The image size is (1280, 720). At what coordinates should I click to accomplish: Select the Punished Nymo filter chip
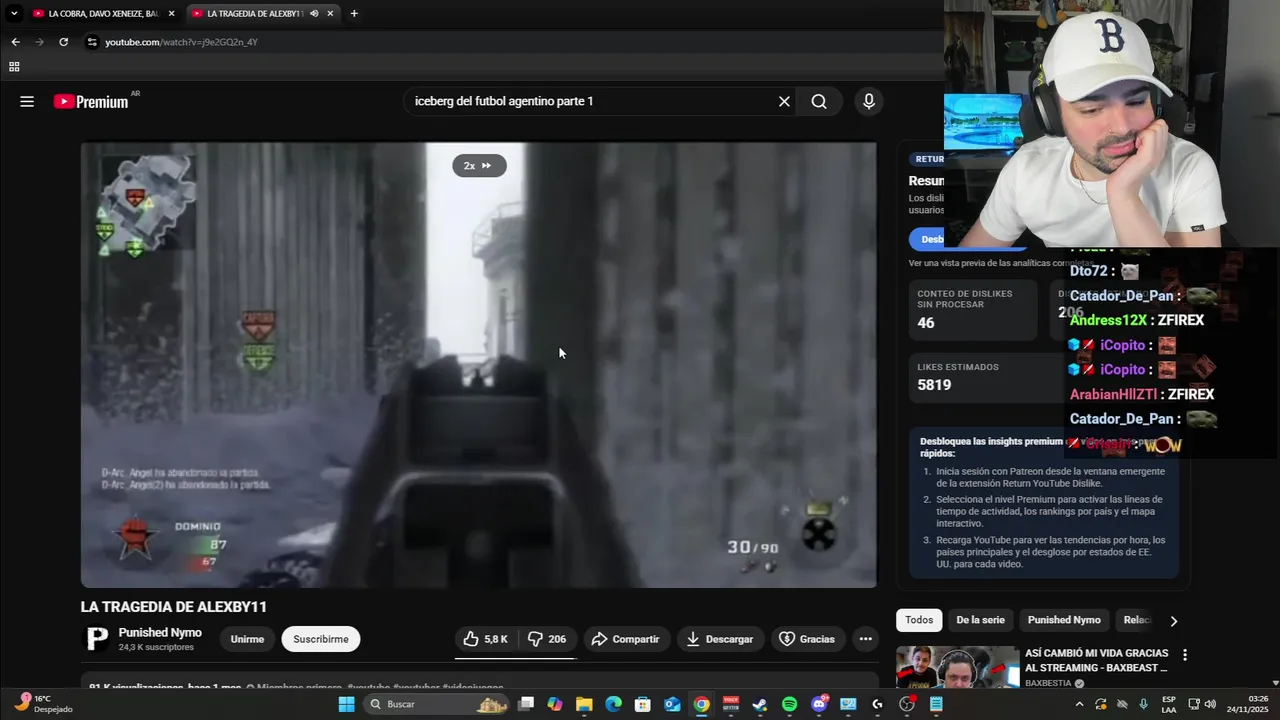click(x=1064, y=620)
